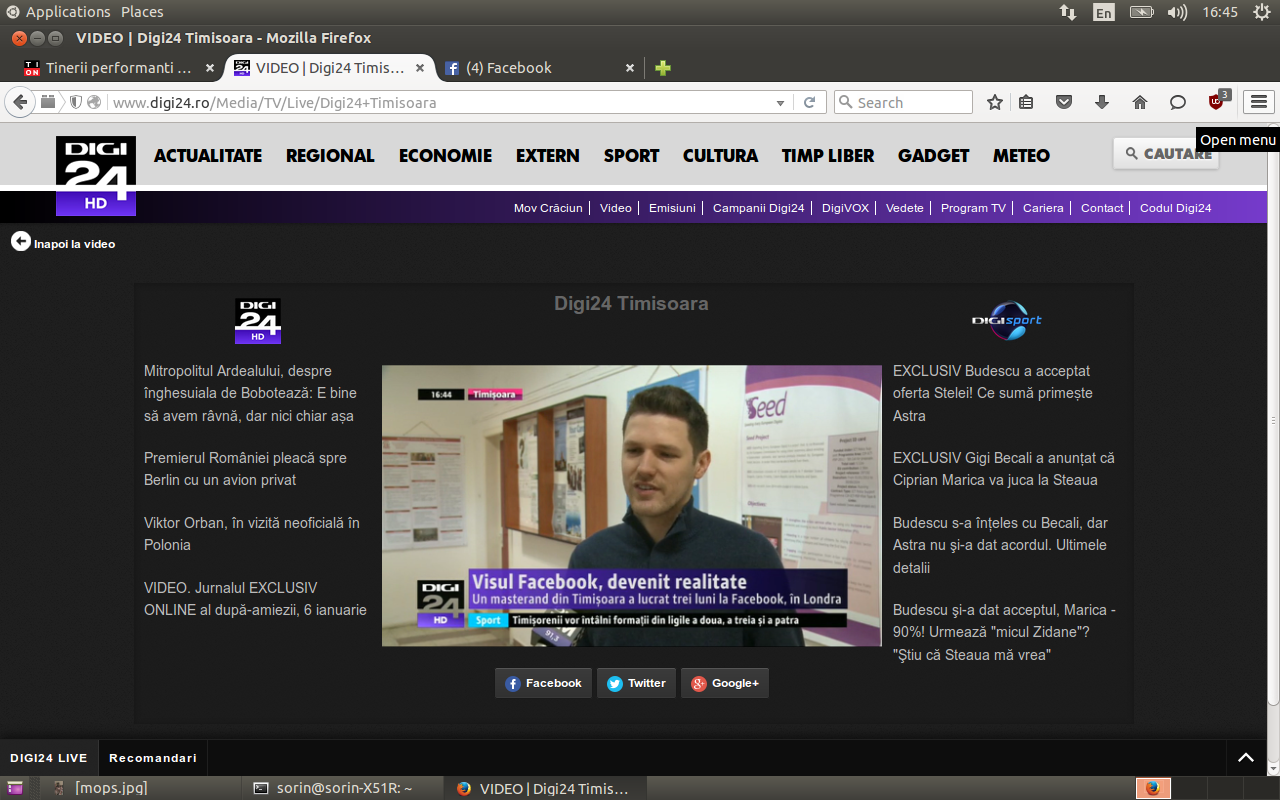Share video on Google+ button
The width and height of the screenshot is (1280, 800).
(725, 683)
